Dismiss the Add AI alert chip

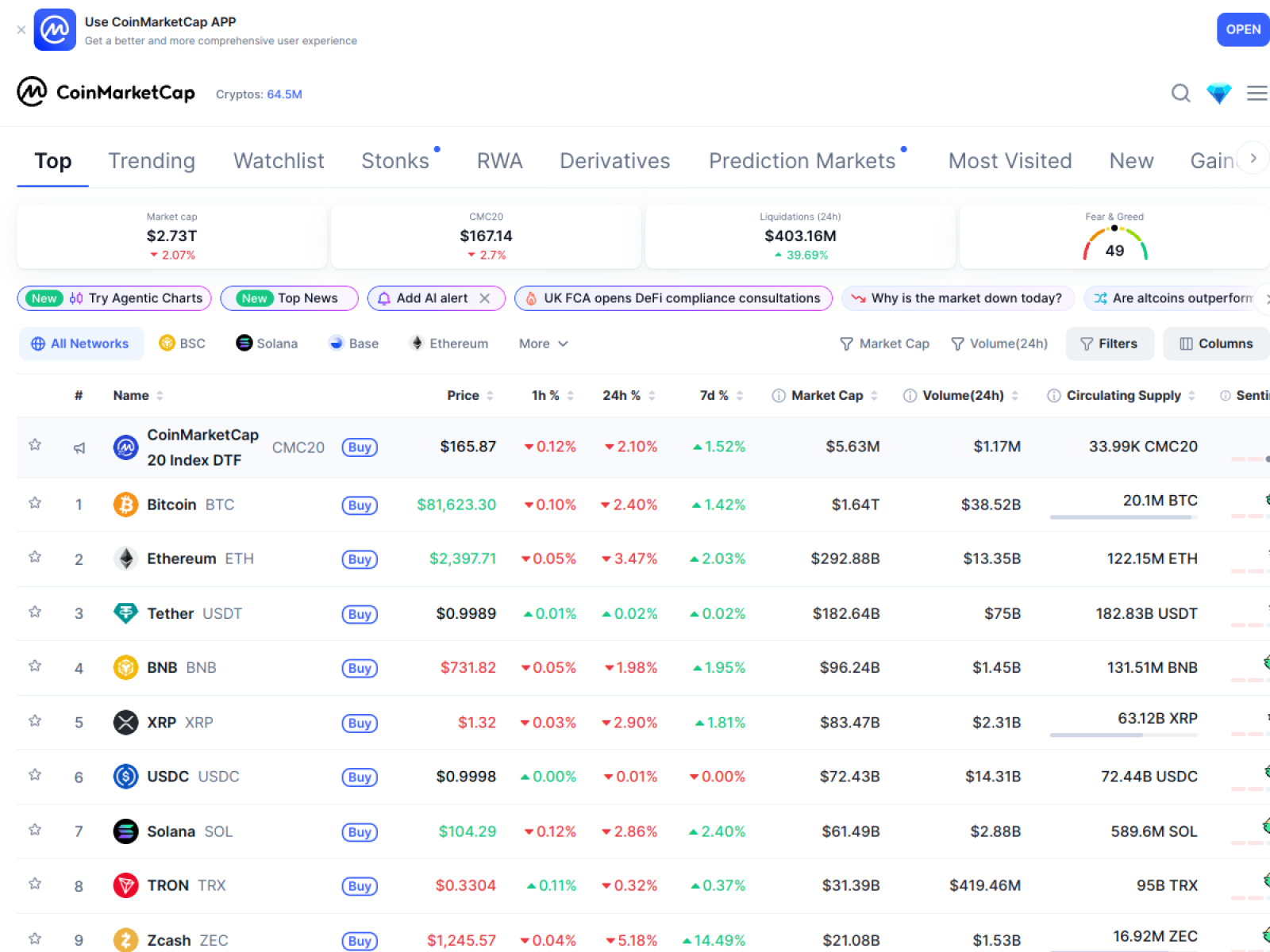(x=485, y=298)
